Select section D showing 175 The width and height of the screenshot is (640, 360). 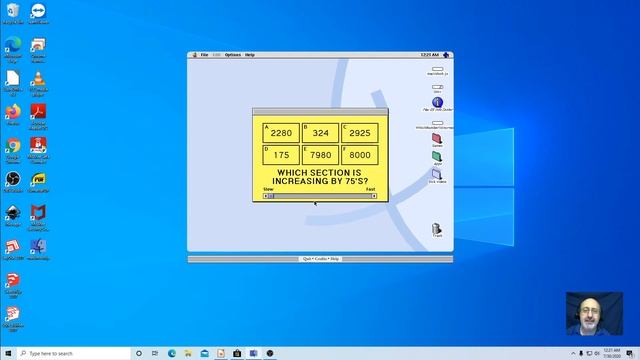tap(281, 155)
